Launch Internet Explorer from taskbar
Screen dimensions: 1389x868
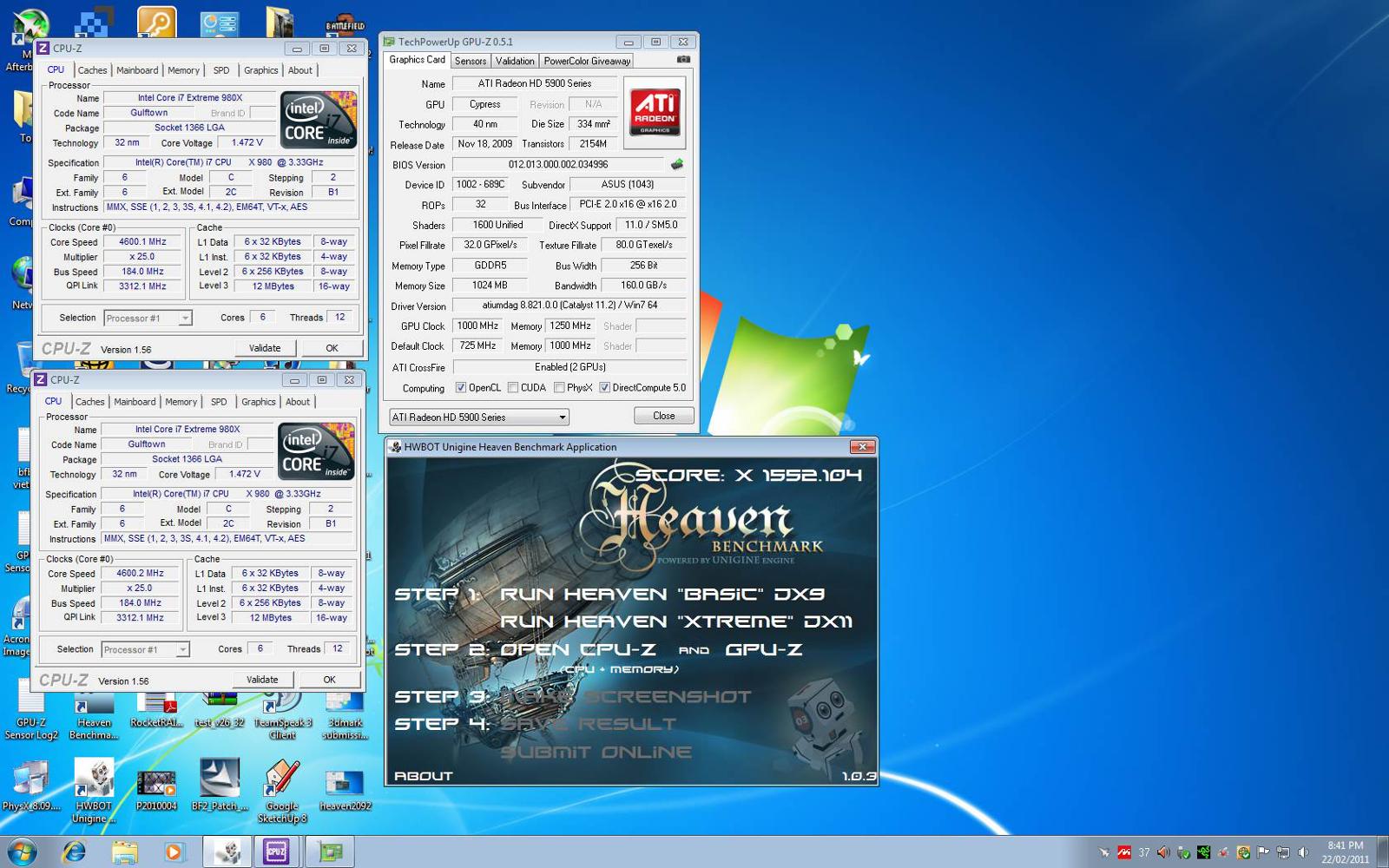(75, 852)
